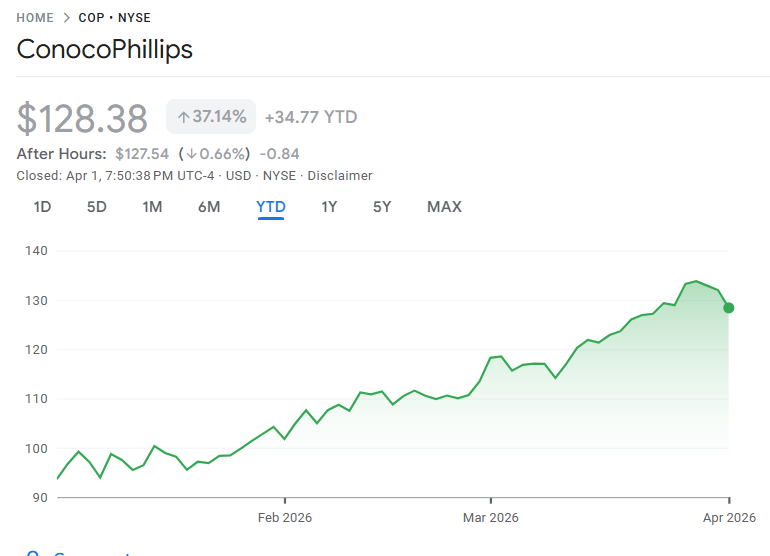Click the Feb 2026 axis label
This screenshot has height=556, width=770.
pos(285,518)
